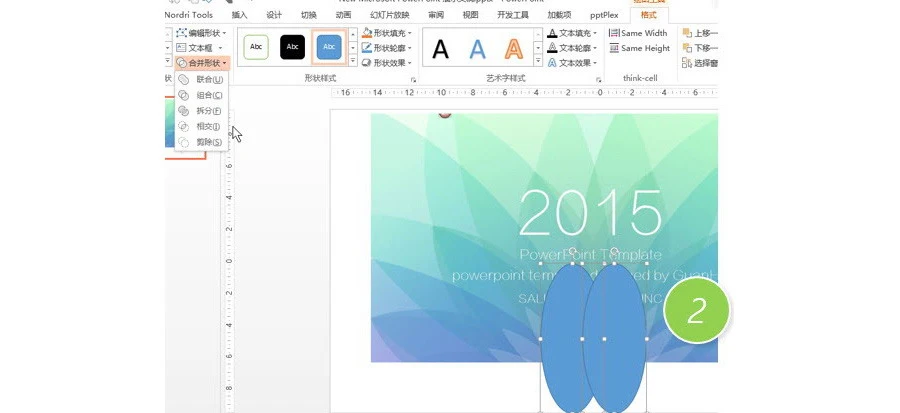Apply the black filled Abc shape style
The width and height of the screenshot is (900, 413).
292,47
